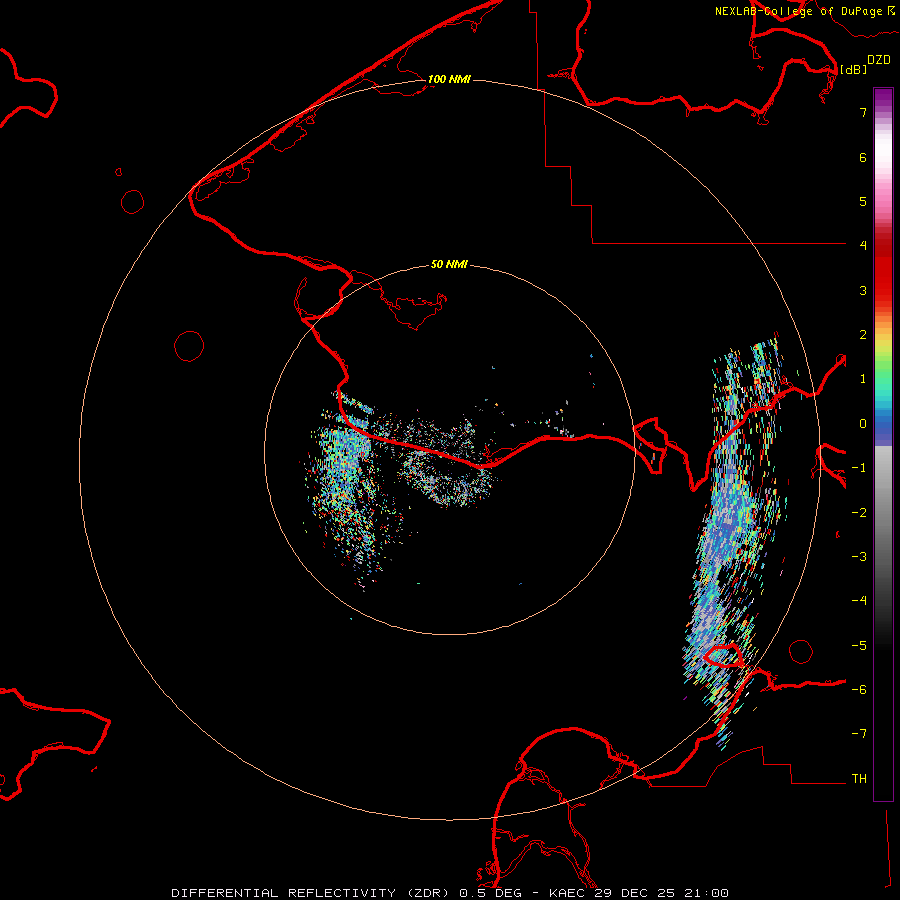Click the -7 value on the scale
Viewport: 900px width, 900px height.
(x=859, y=734)
